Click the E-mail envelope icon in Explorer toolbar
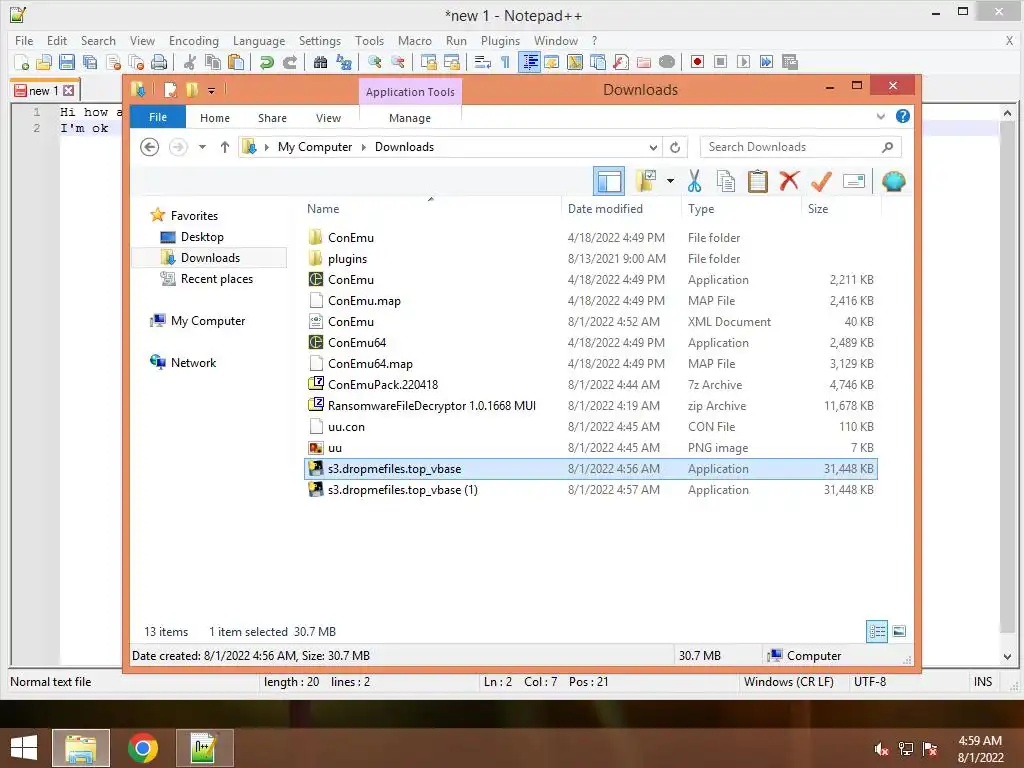This screenshot has height=768, width=1024. pyautogui.click(x=854, y=181)
